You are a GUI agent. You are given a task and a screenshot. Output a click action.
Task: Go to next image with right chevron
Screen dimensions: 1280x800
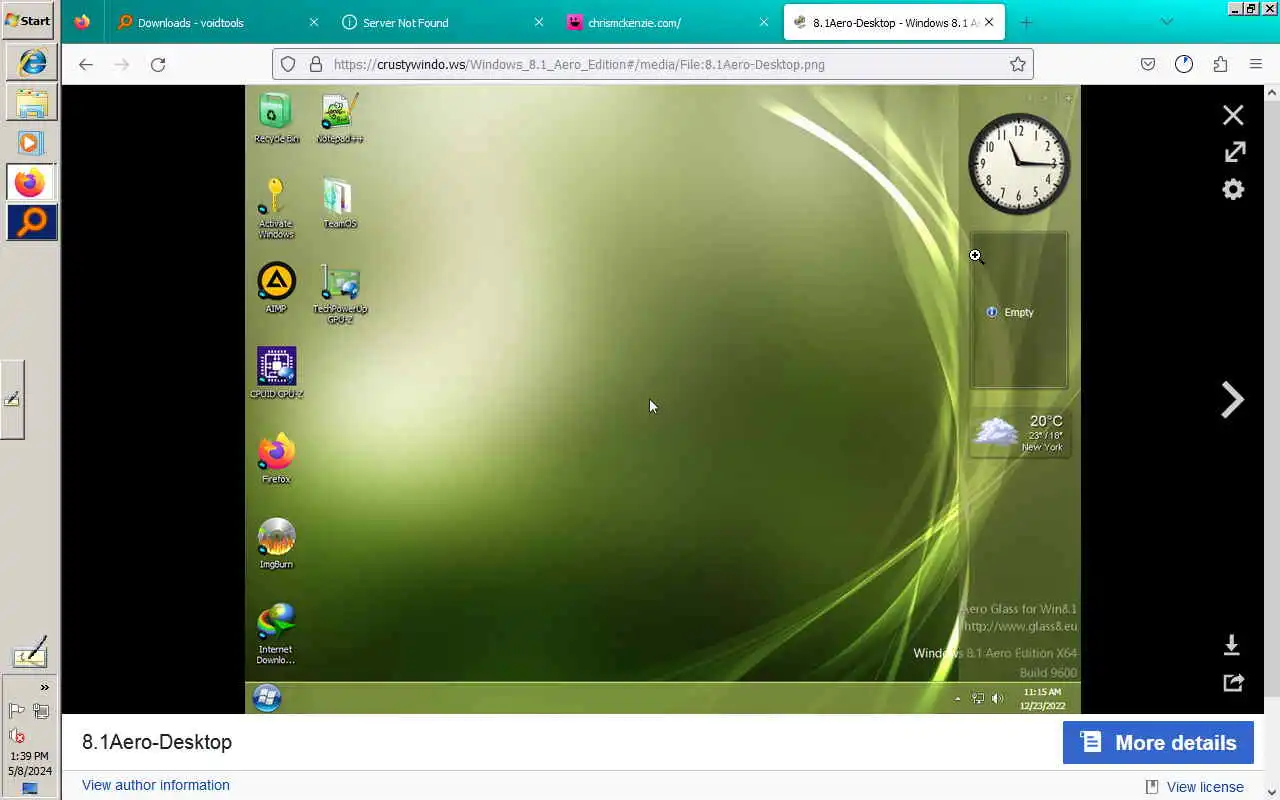[x=1232, y=400]
